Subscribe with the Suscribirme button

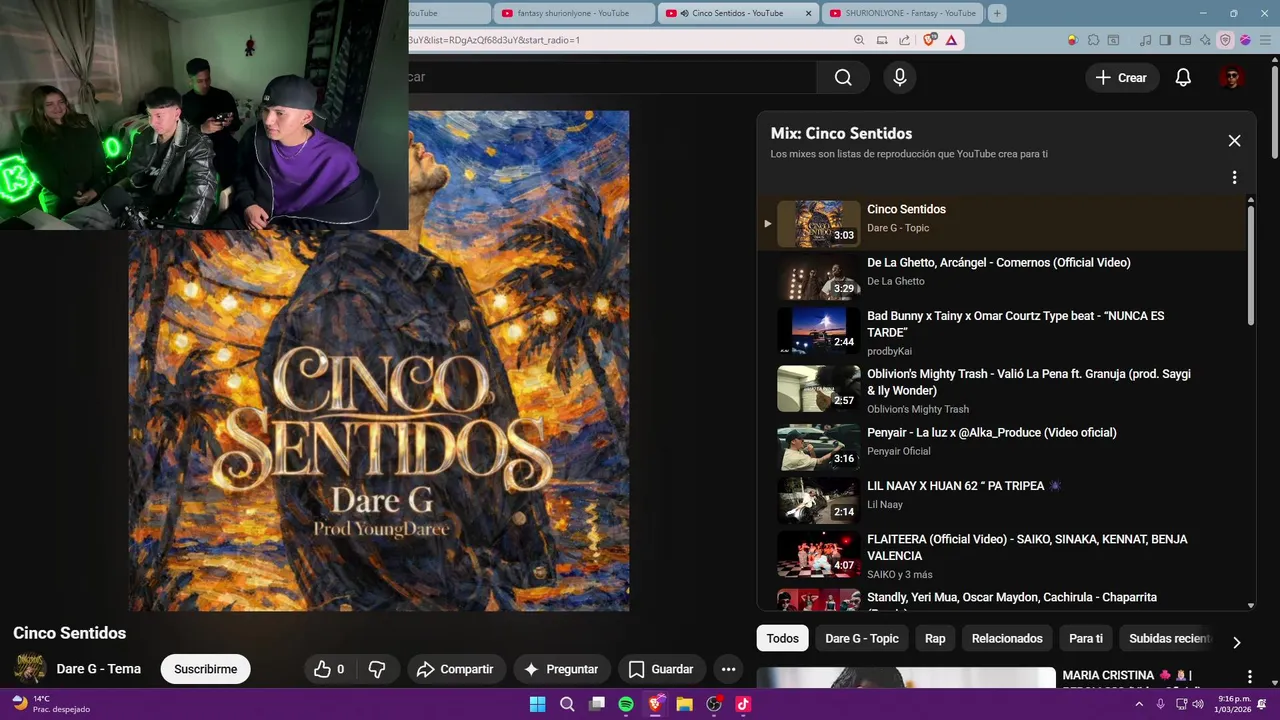click(x=205, y=669)
